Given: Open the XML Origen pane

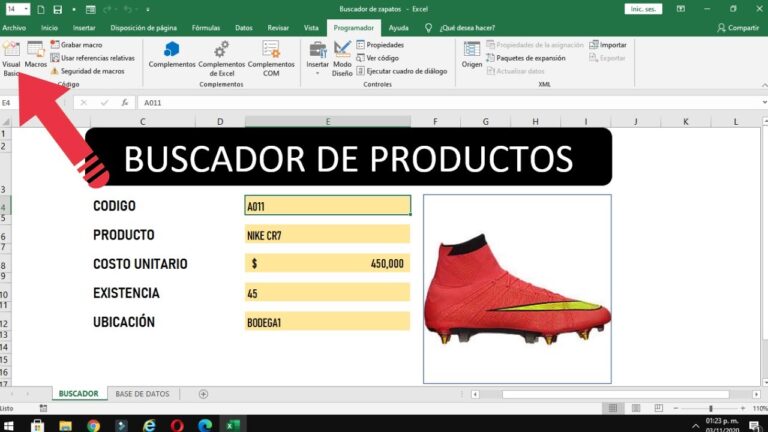Looking at the screenshot, I should click(x=472, y=54).
